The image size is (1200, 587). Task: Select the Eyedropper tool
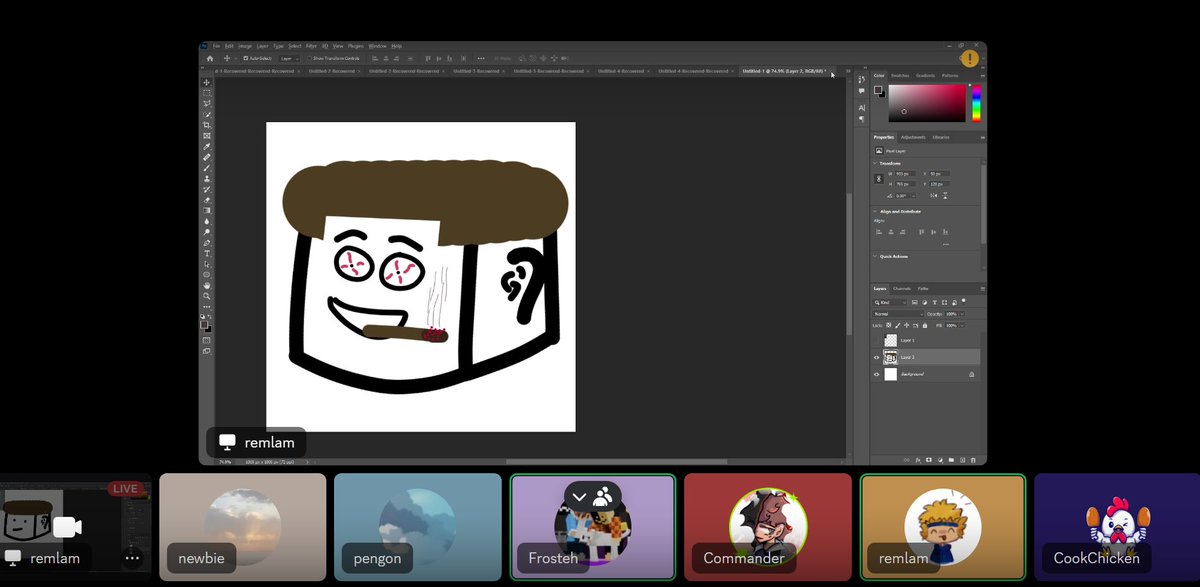pos(207,146)
